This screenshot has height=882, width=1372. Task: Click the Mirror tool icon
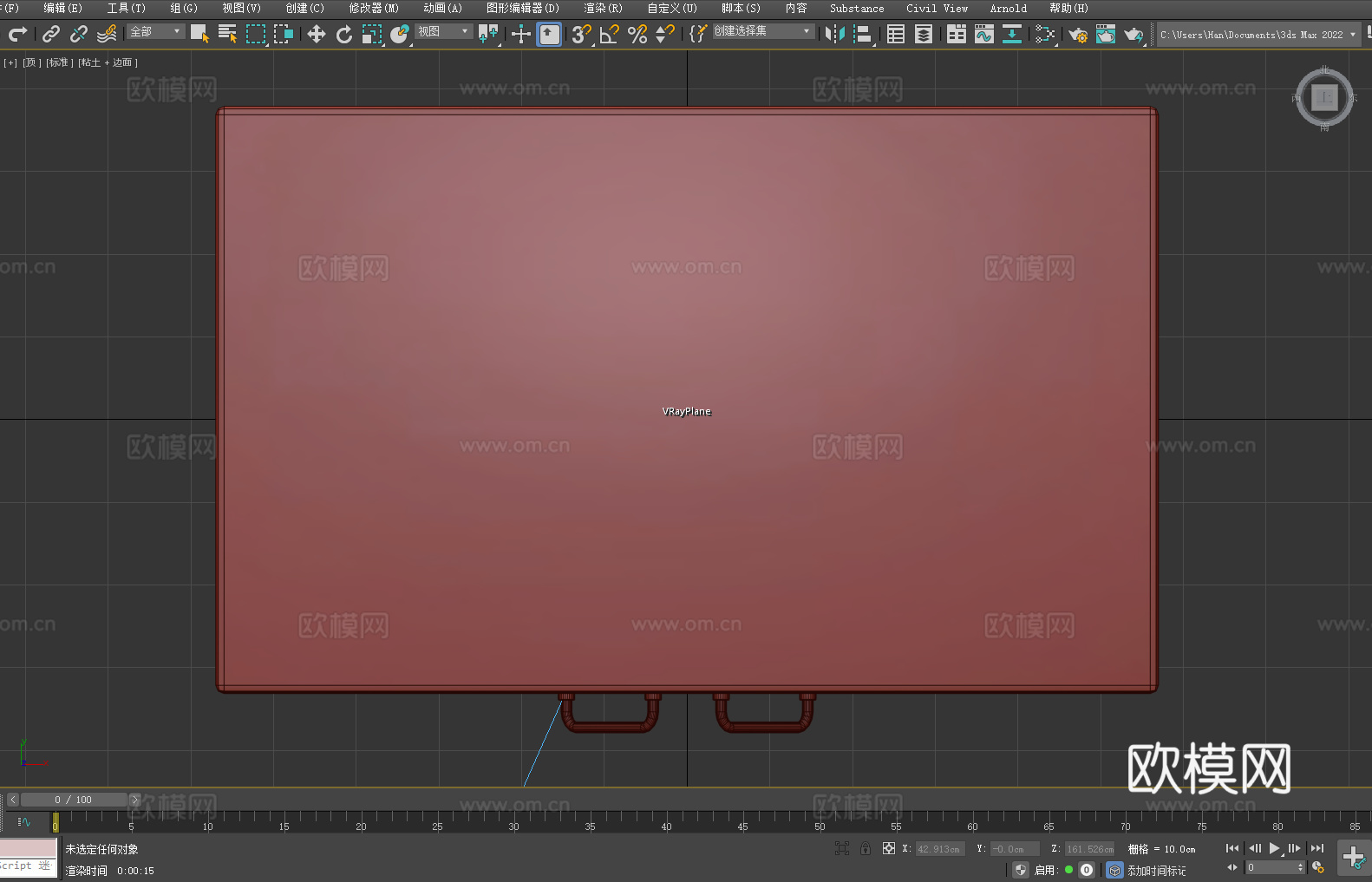coord(835,34)
